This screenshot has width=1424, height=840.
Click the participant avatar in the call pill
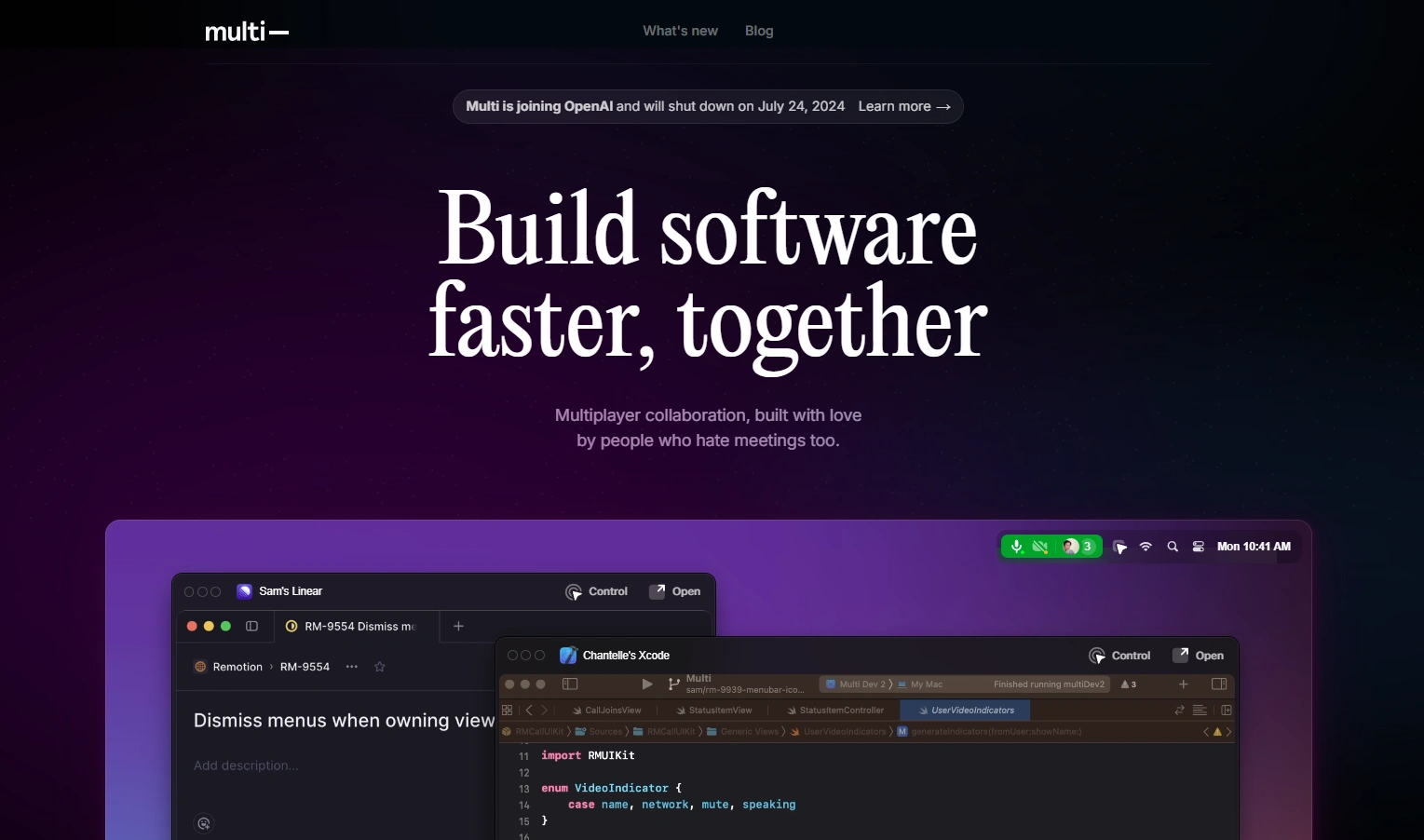[x=1071, y=547]
